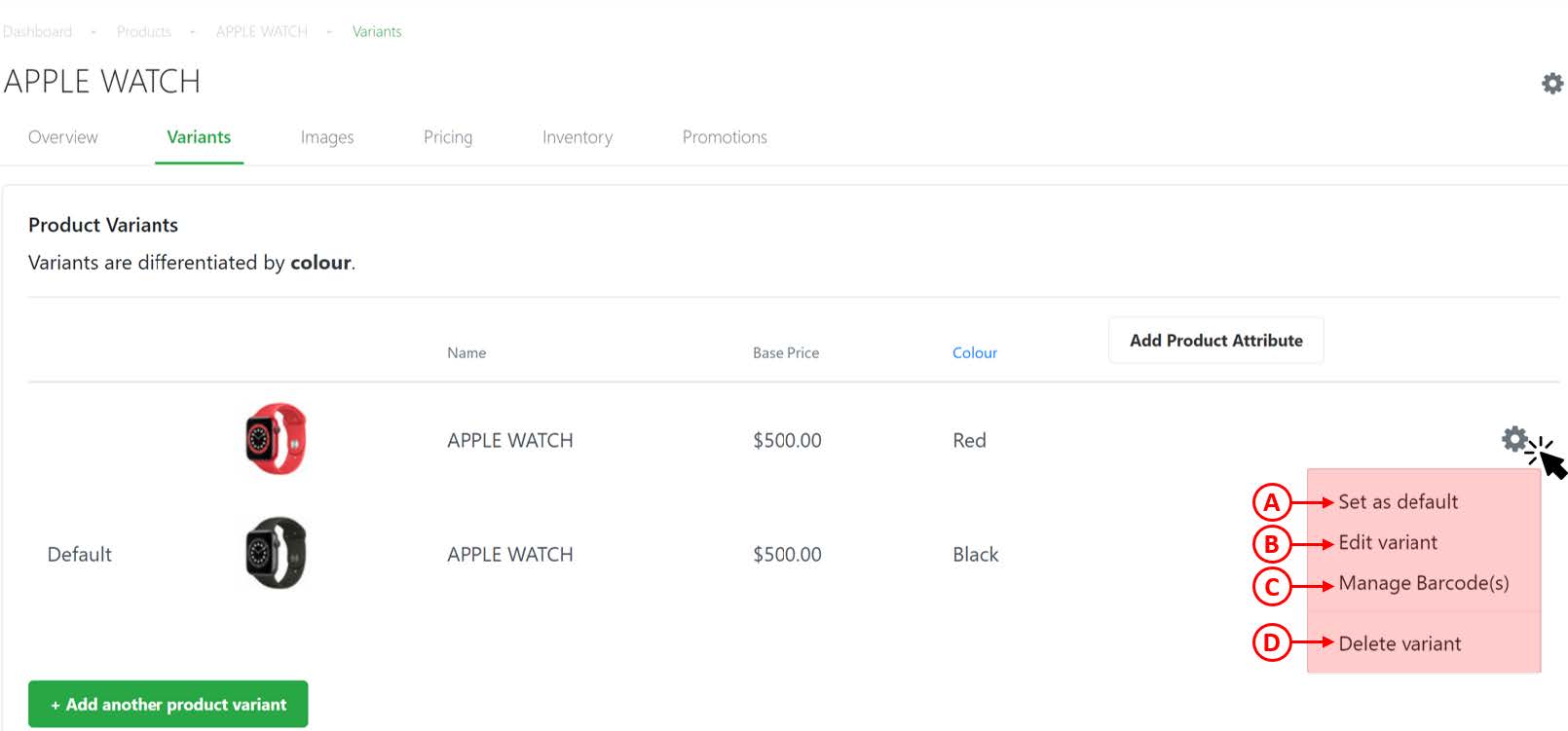Screen dimensions: 1568x731
Task: Click the Red variant's $500.00 price
Action: (x=787, y=440)
